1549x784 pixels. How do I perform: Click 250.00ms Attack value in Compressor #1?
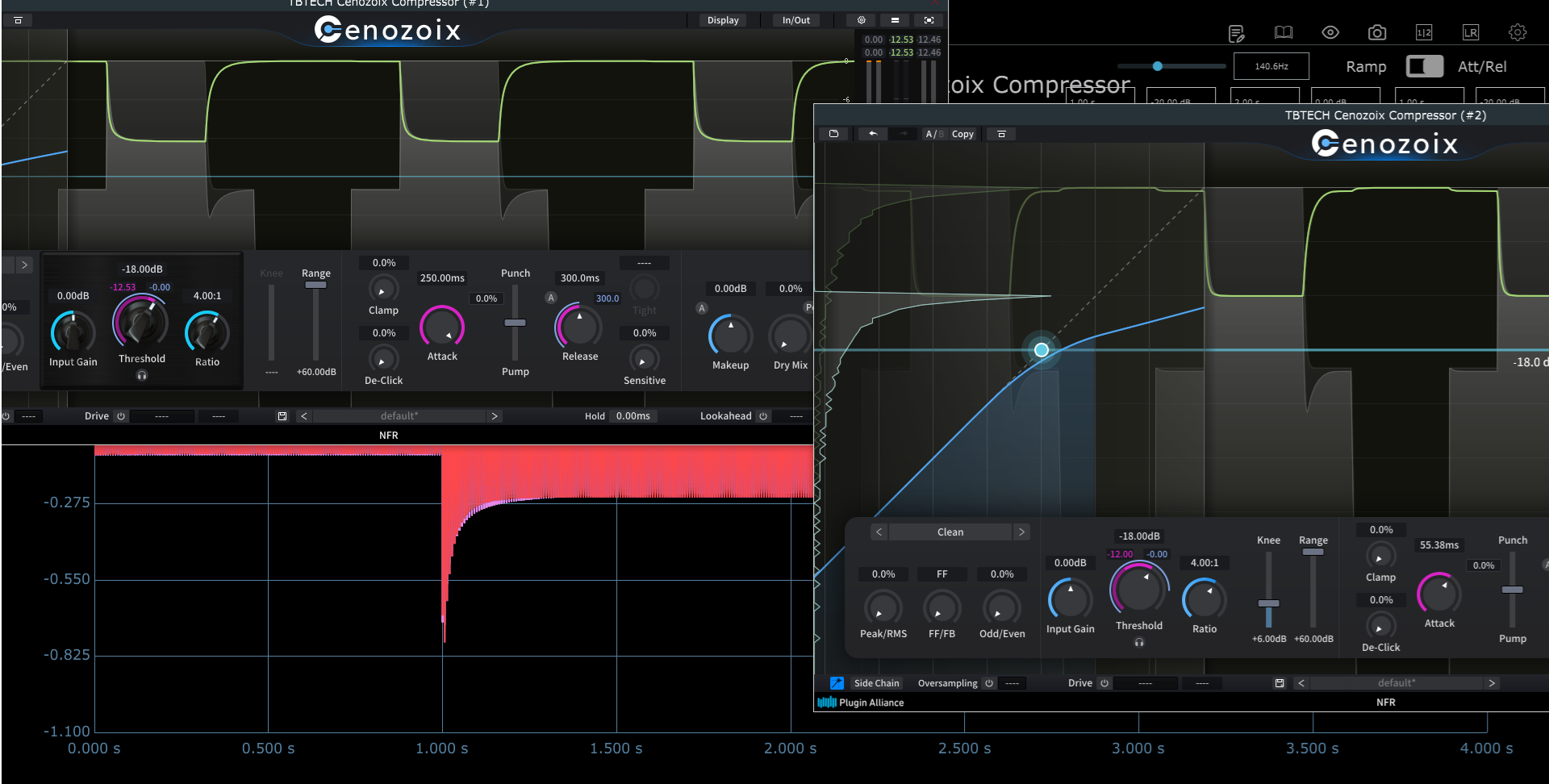click(442, 278)
